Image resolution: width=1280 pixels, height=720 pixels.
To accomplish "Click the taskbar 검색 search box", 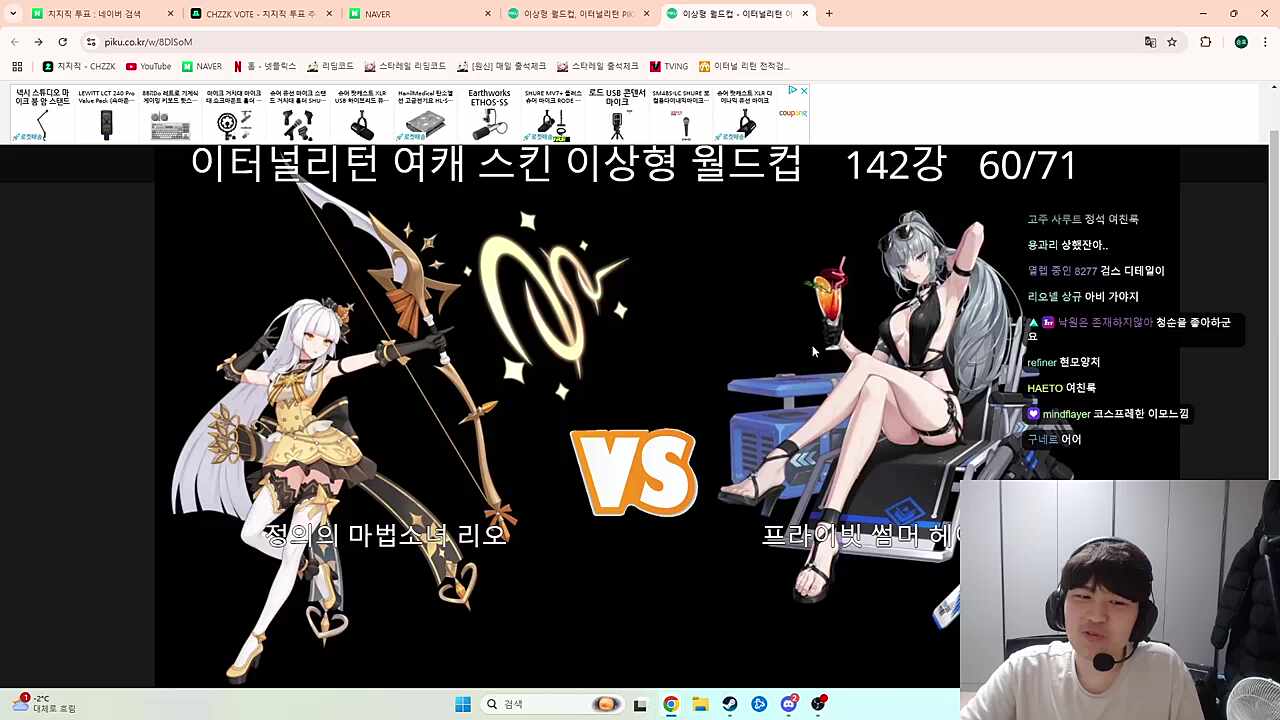I will pos(550,704).
